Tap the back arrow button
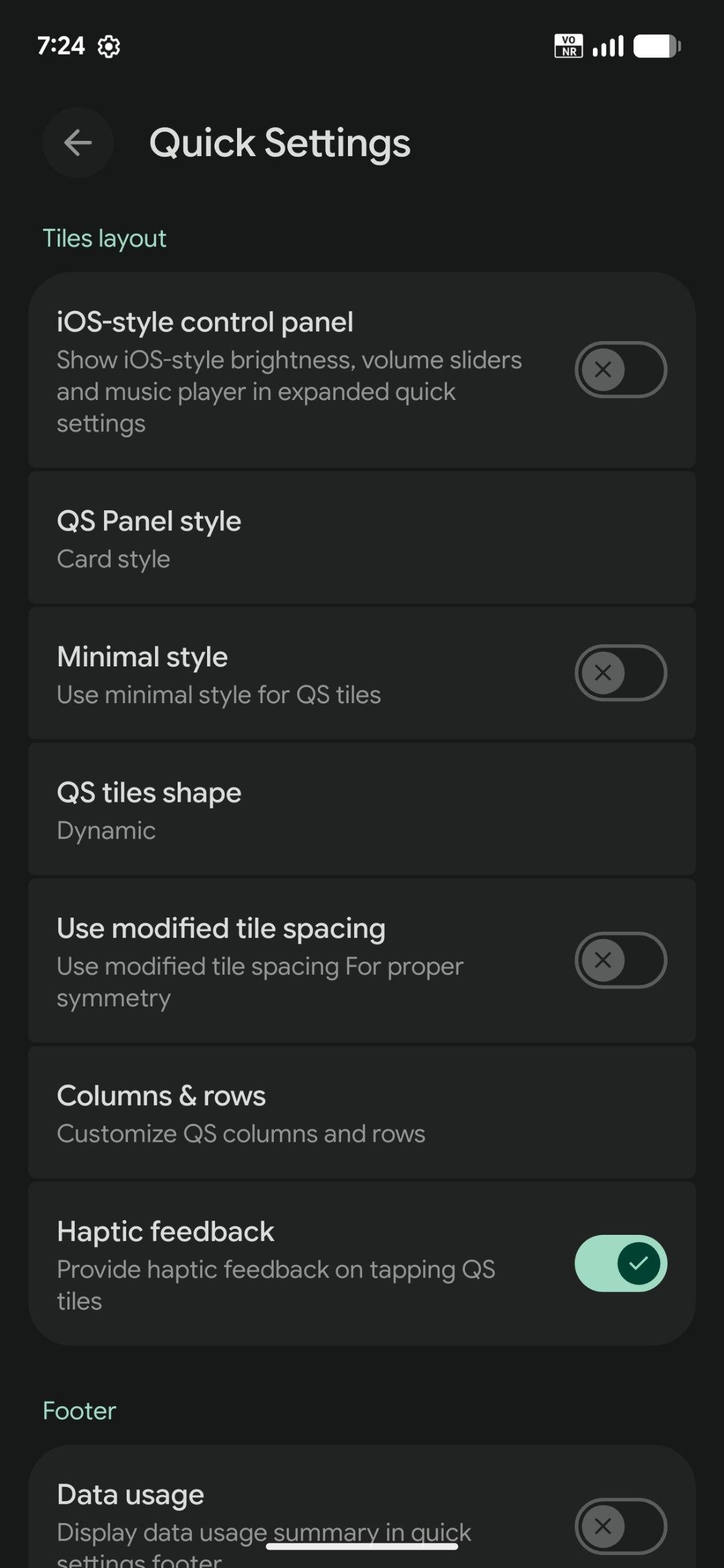Screen dimensions: 724x1568 click(x=78, y=143)
